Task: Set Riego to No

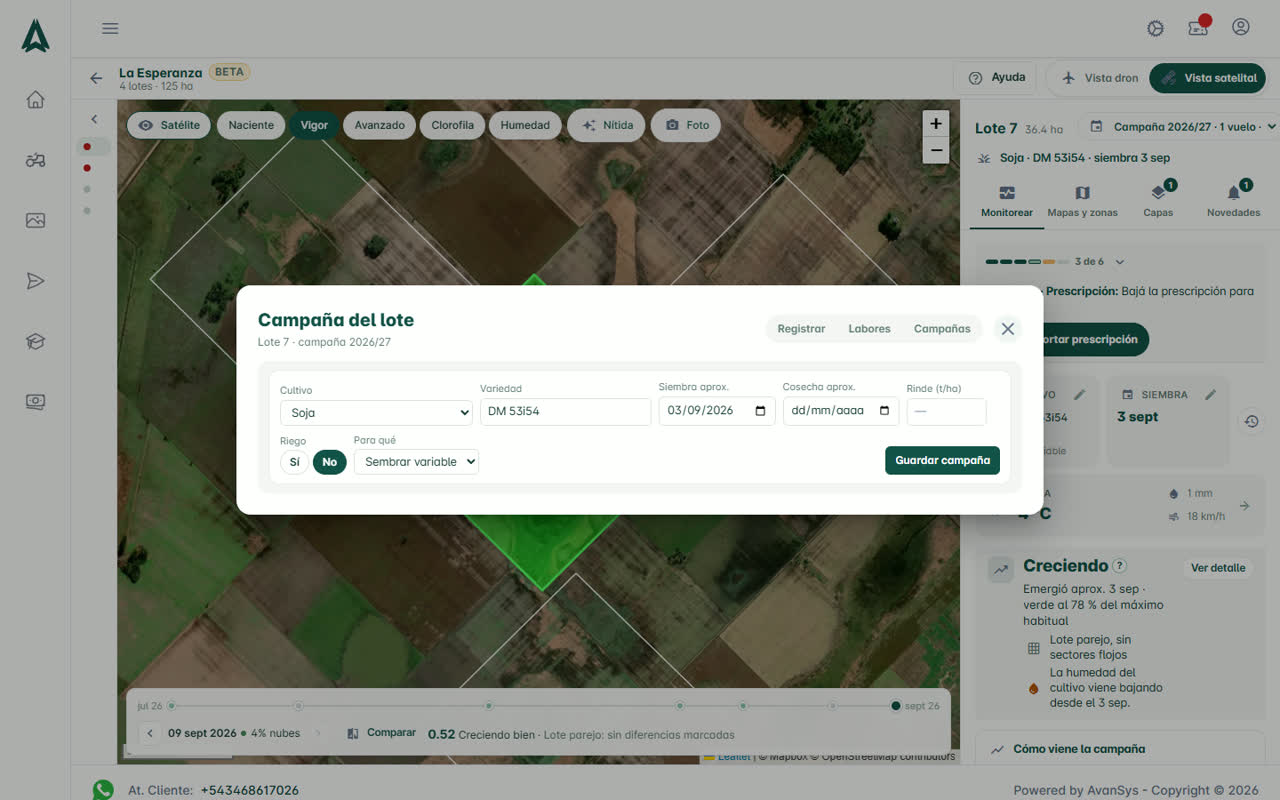Action: coord(329,462)
